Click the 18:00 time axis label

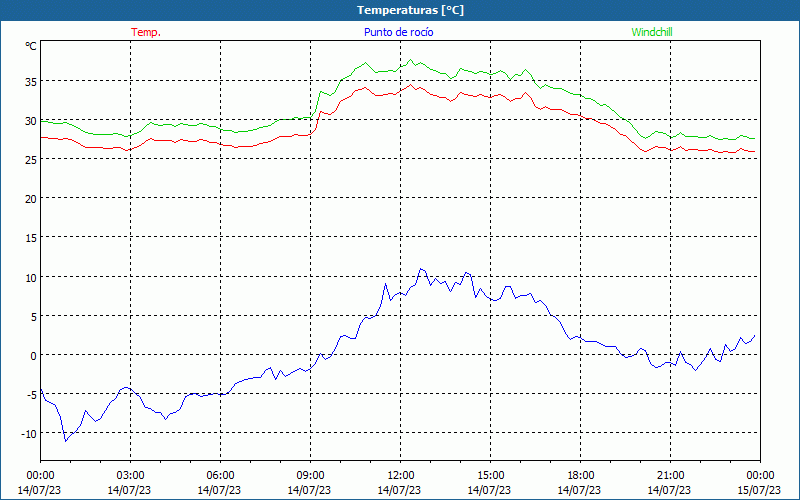[x=581, y=476]
